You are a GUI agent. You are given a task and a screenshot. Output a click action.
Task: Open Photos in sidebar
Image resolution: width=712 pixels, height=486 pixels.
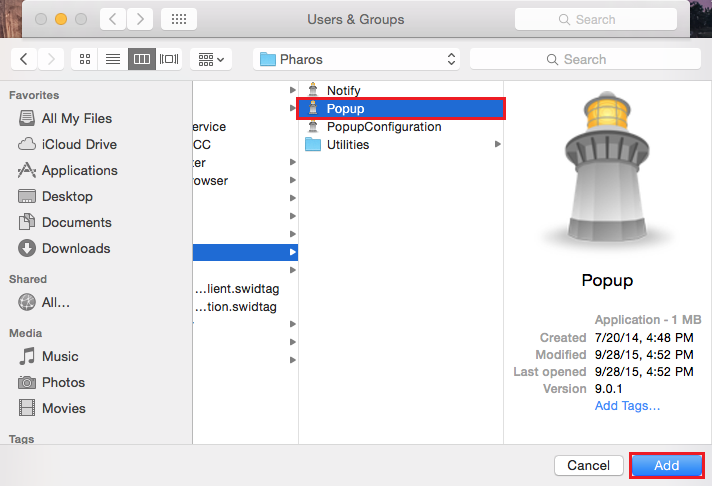tap(64, 382)
